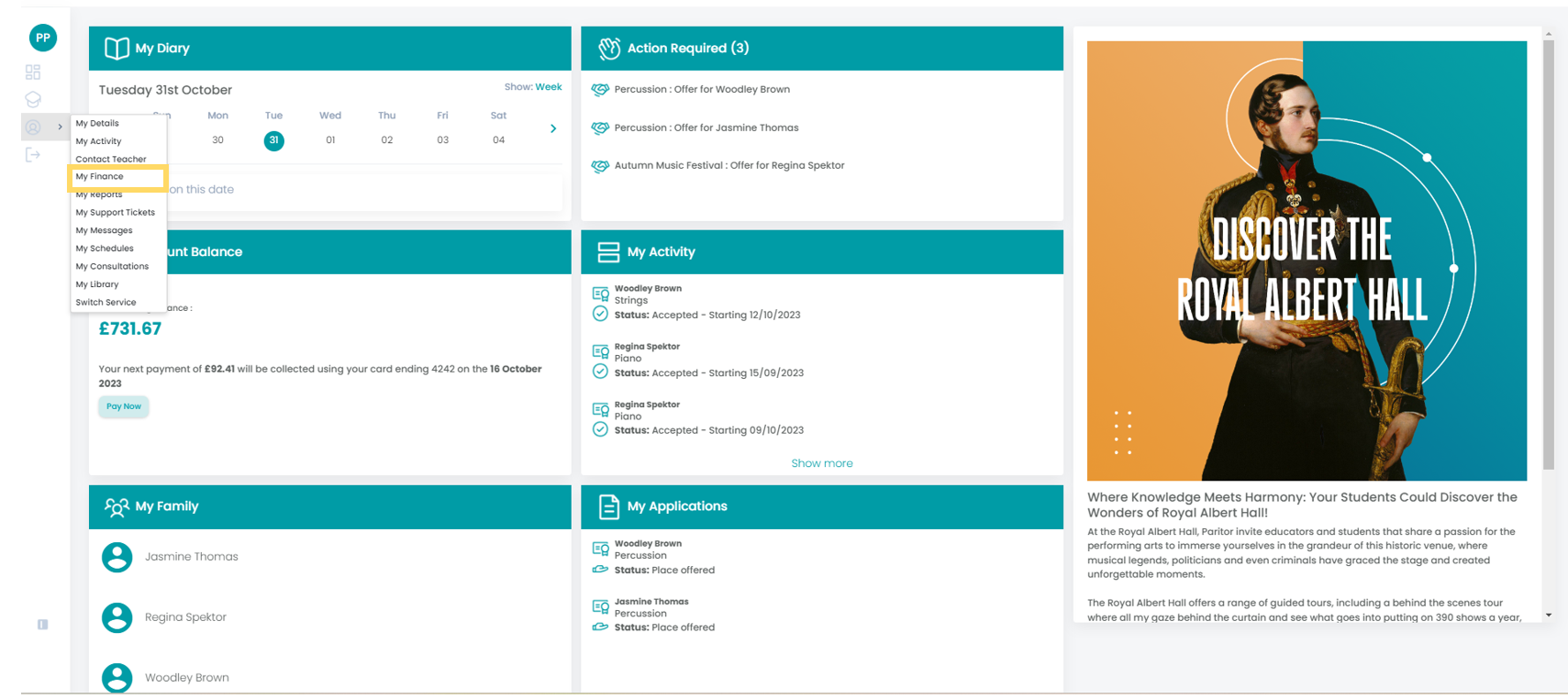Open Percussion offer for Woodley Brown
The image size is (1568, 699).
(x=702, y=89)
